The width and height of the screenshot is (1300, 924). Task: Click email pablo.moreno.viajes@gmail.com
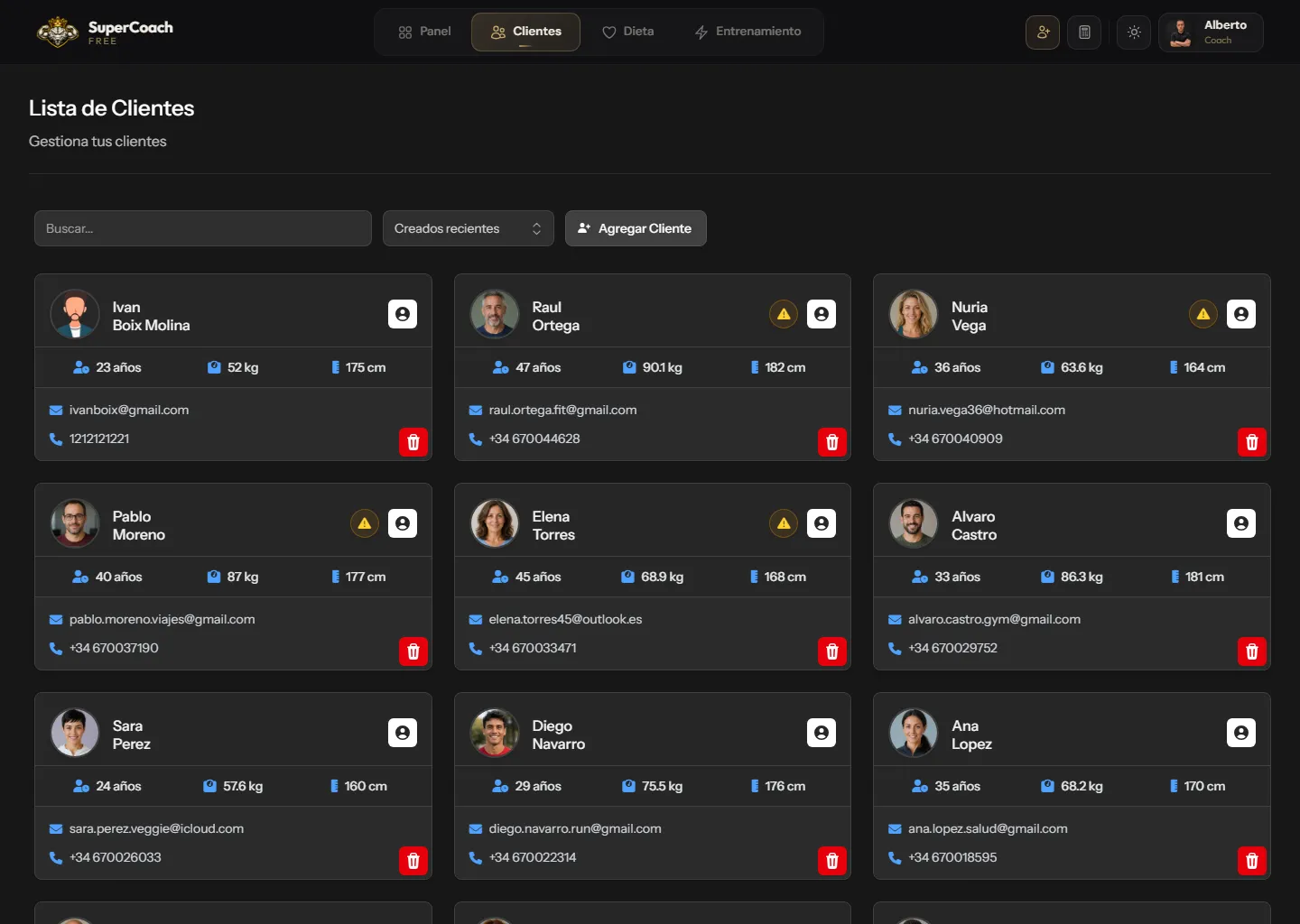coord(162,619)
